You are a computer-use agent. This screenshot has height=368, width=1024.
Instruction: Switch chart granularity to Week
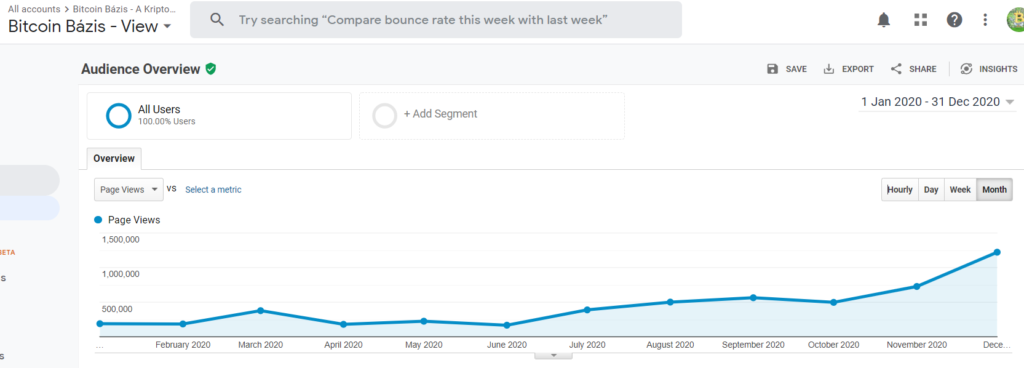960,189
